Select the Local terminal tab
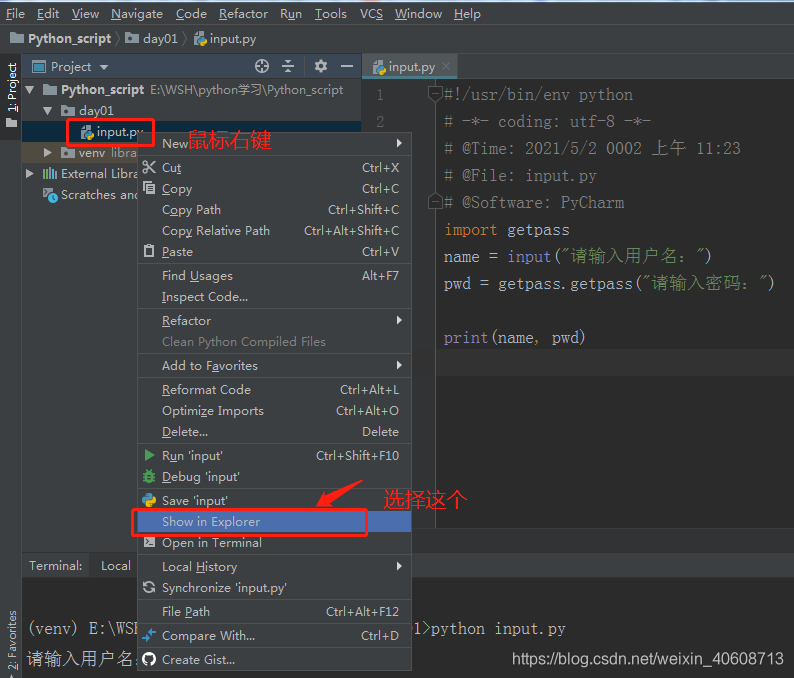The width and height of the screenshot is (794, 678). tap(115, 566)
